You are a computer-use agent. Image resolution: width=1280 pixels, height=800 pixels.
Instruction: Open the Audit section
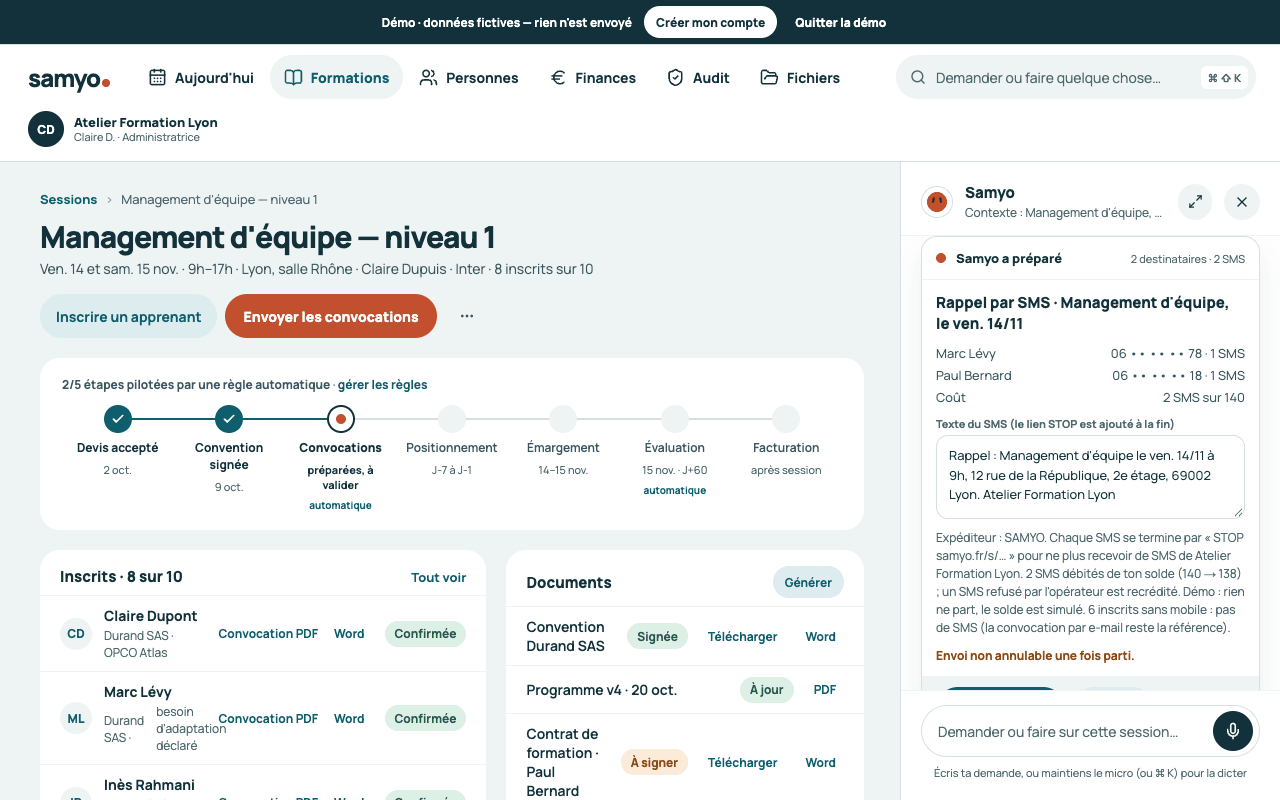[x=698, y=77]
